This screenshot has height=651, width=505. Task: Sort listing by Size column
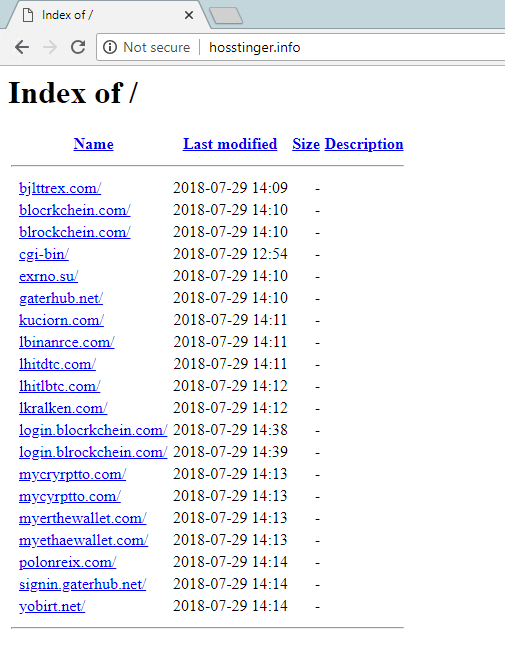pyautogui.click(x=306, y=144)
